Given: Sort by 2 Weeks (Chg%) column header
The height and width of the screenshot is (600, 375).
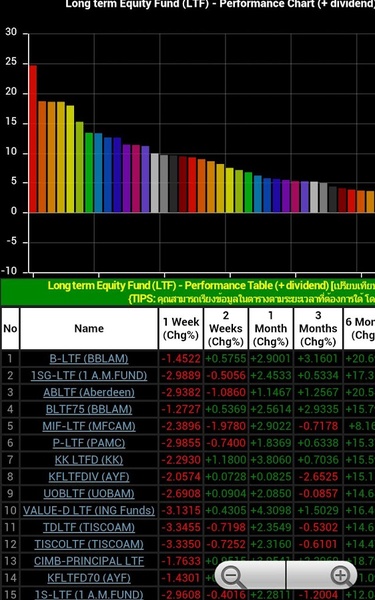Looking at the screenshot, I should click(226, 329).
